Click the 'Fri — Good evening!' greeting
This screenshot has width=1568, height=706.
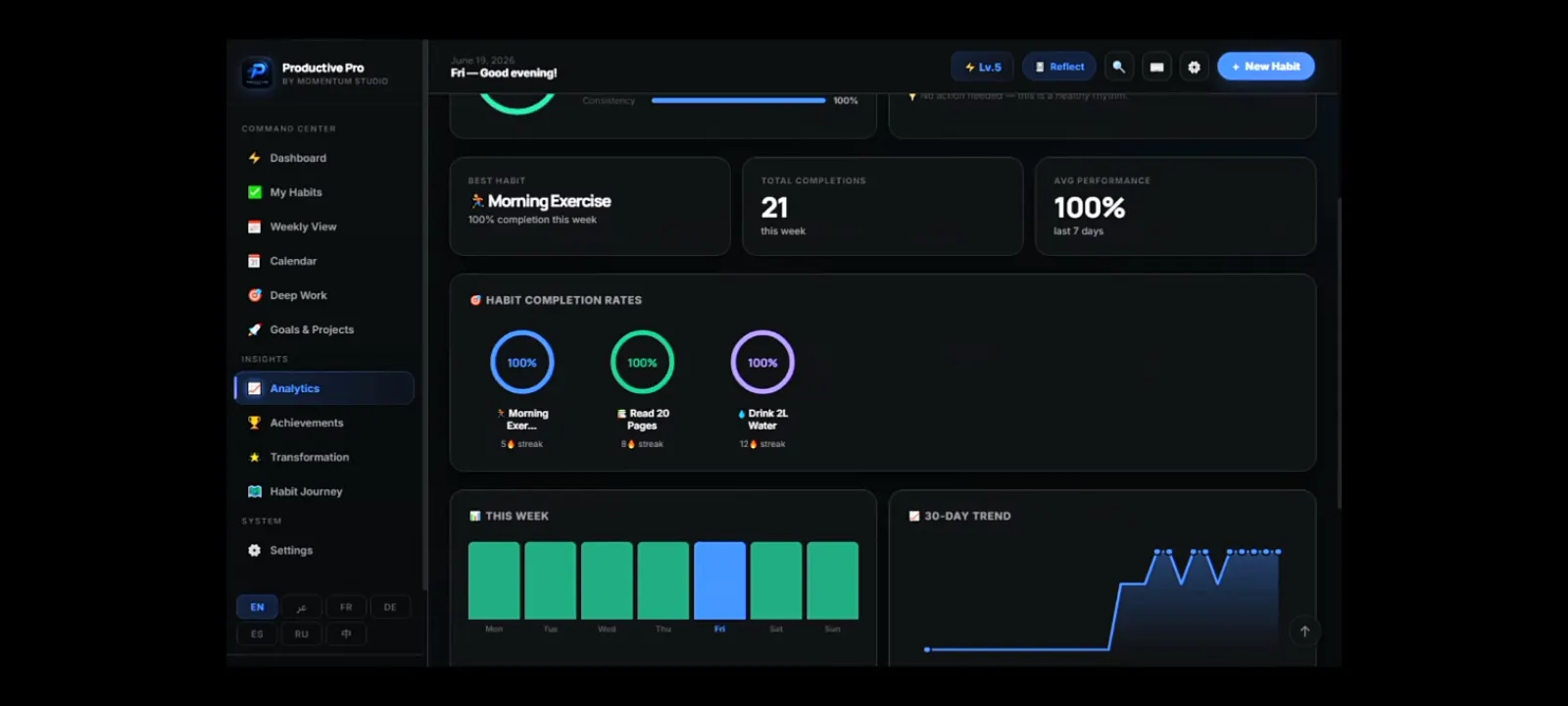point(504,73)
